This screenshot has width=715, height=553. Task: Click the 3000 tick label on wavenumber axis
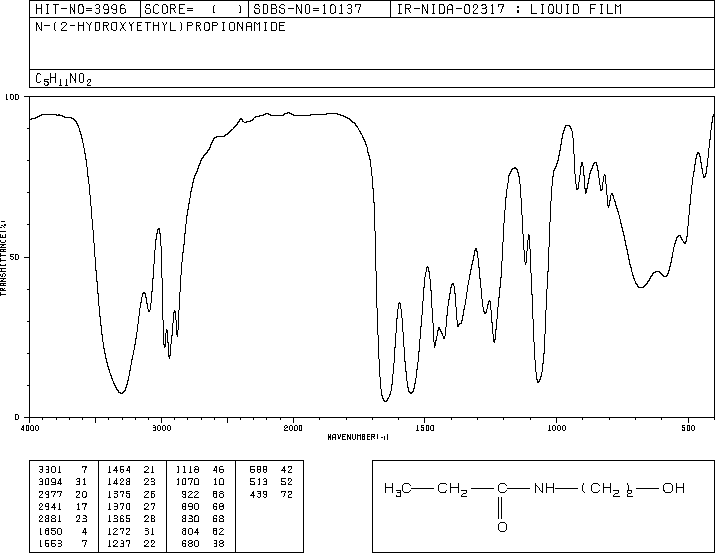pos(161,428)
